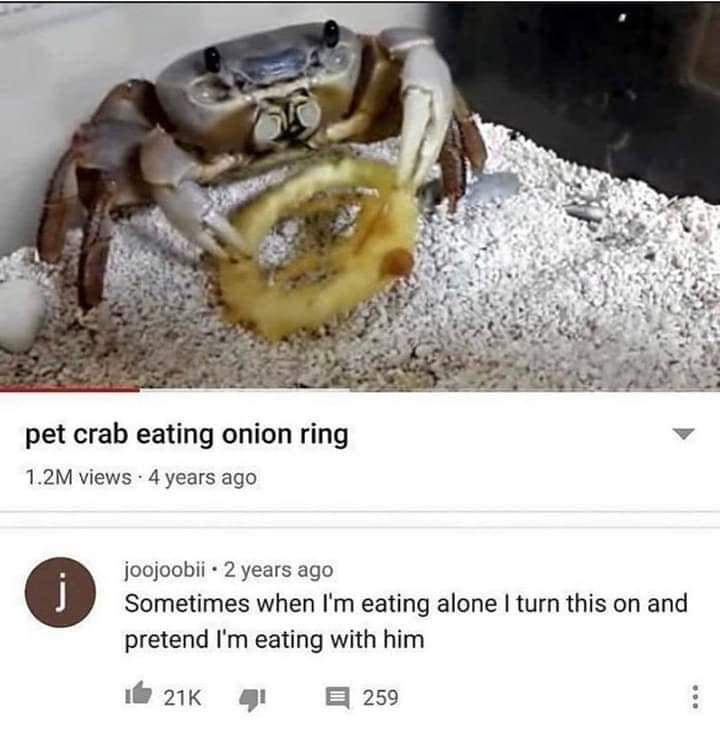Open the three-dot comment options menu
Screen dimensions: 720x729
695,696
